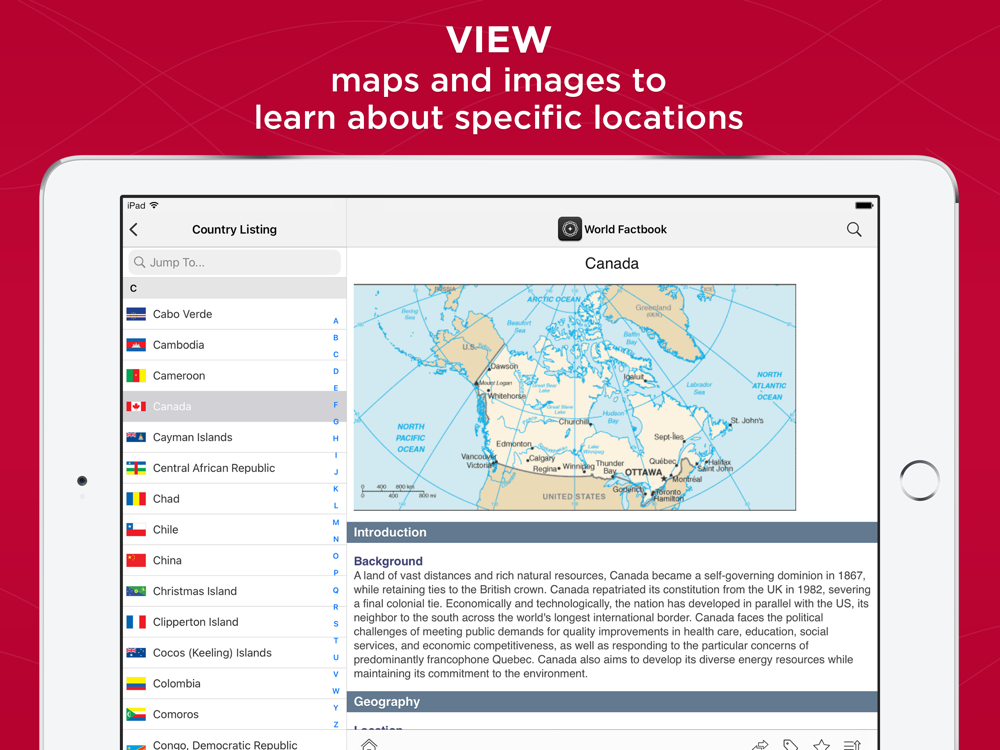Select Colombia from the list
Screen dimensions: 1000x750
[235, 684]
